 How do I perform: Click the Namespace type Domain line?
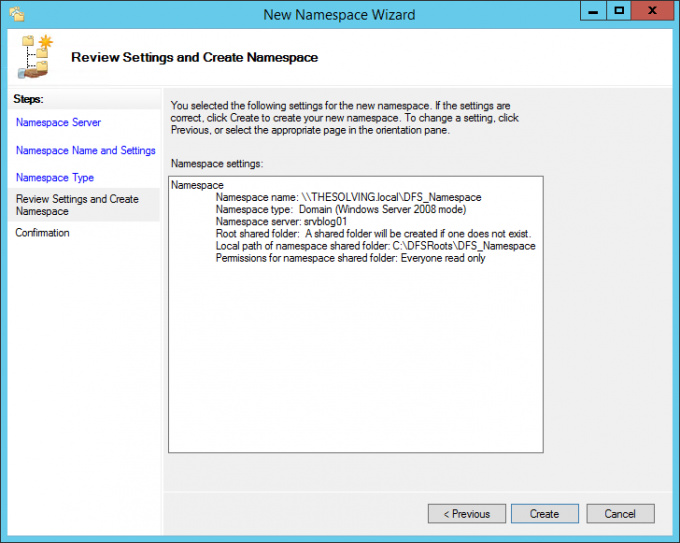click(340, 210)
